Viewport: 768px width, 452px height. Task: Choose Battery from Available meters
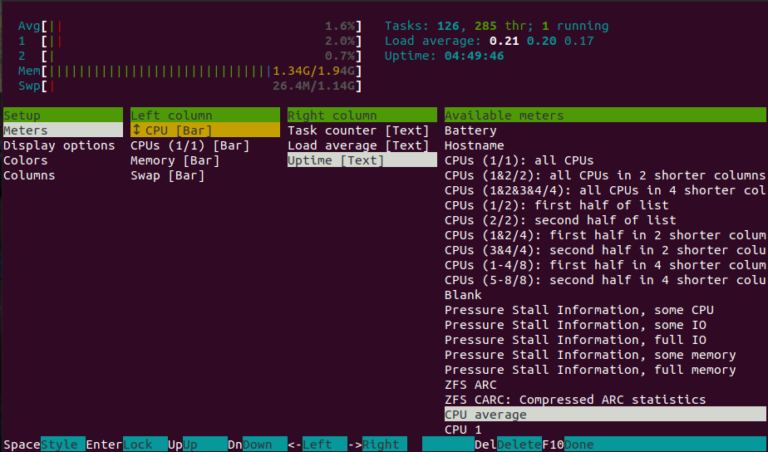pos(470,131)
